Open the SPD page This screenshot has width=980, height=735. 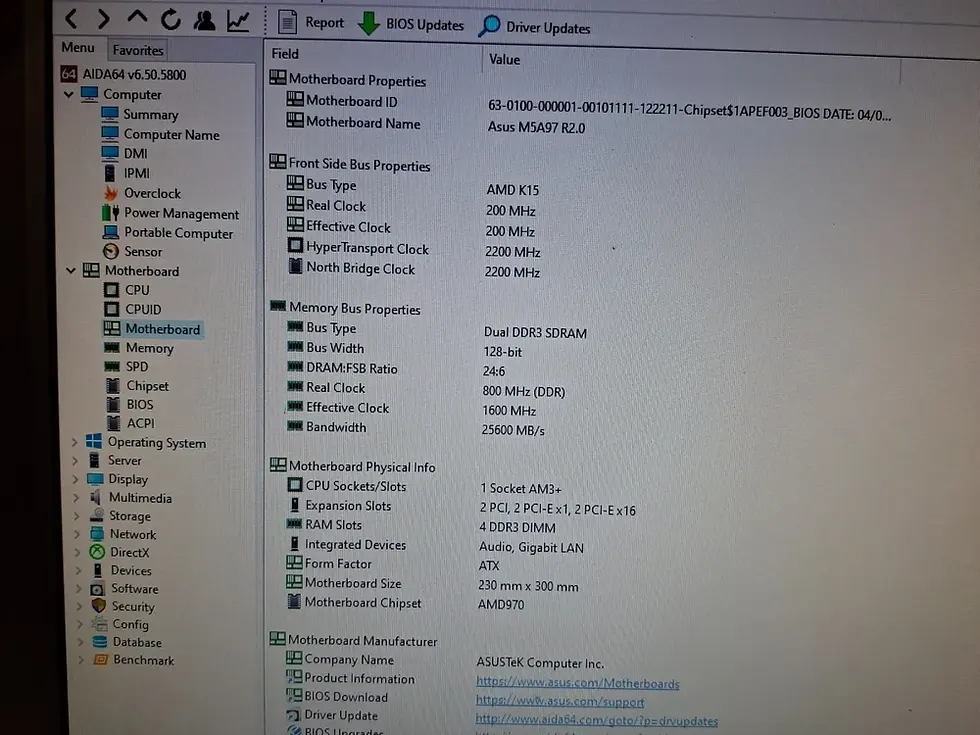pyautogui.click(x=127, y=367)
